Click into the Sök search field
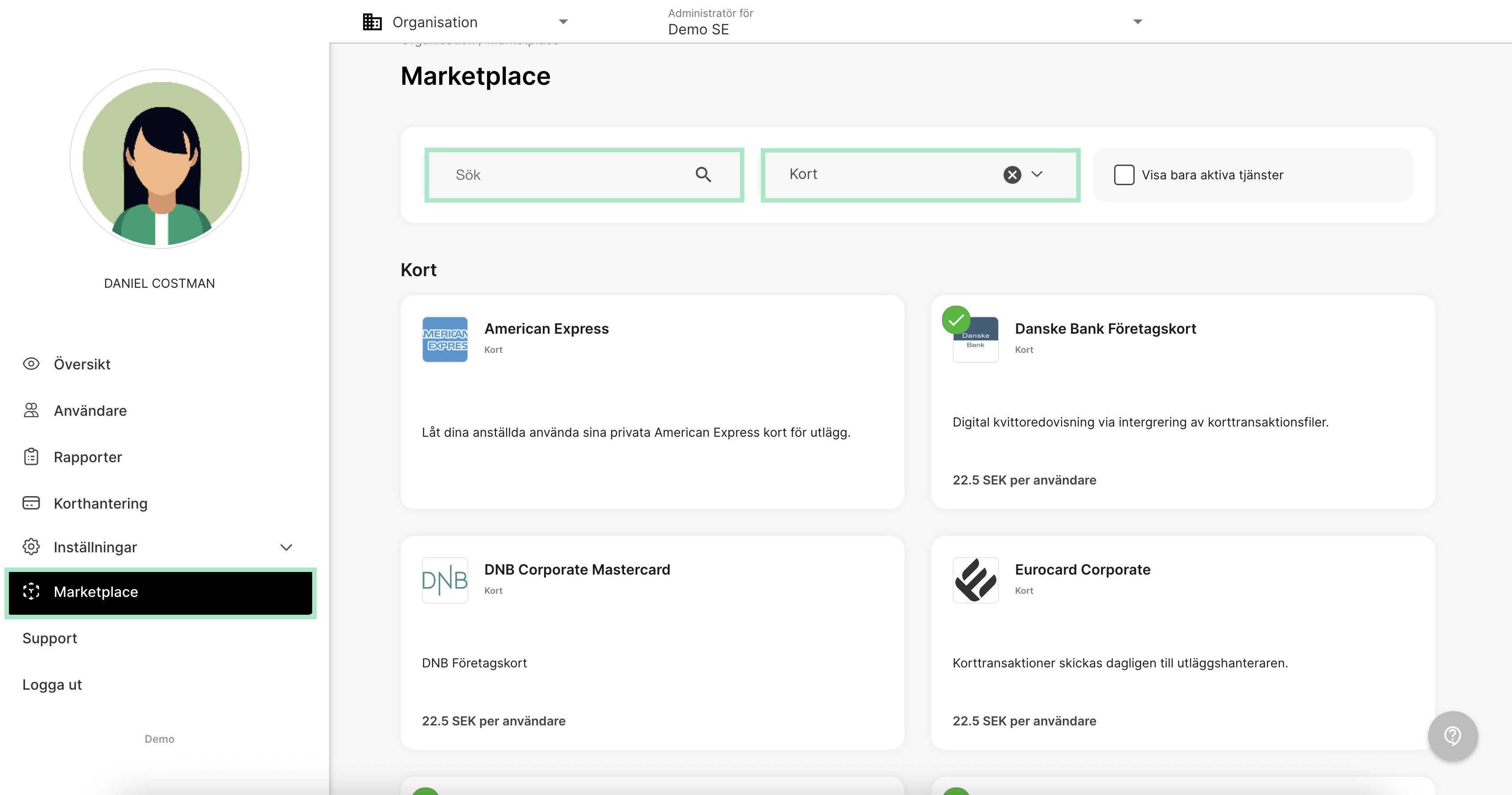1512x795 pixels. pos(585,175)
